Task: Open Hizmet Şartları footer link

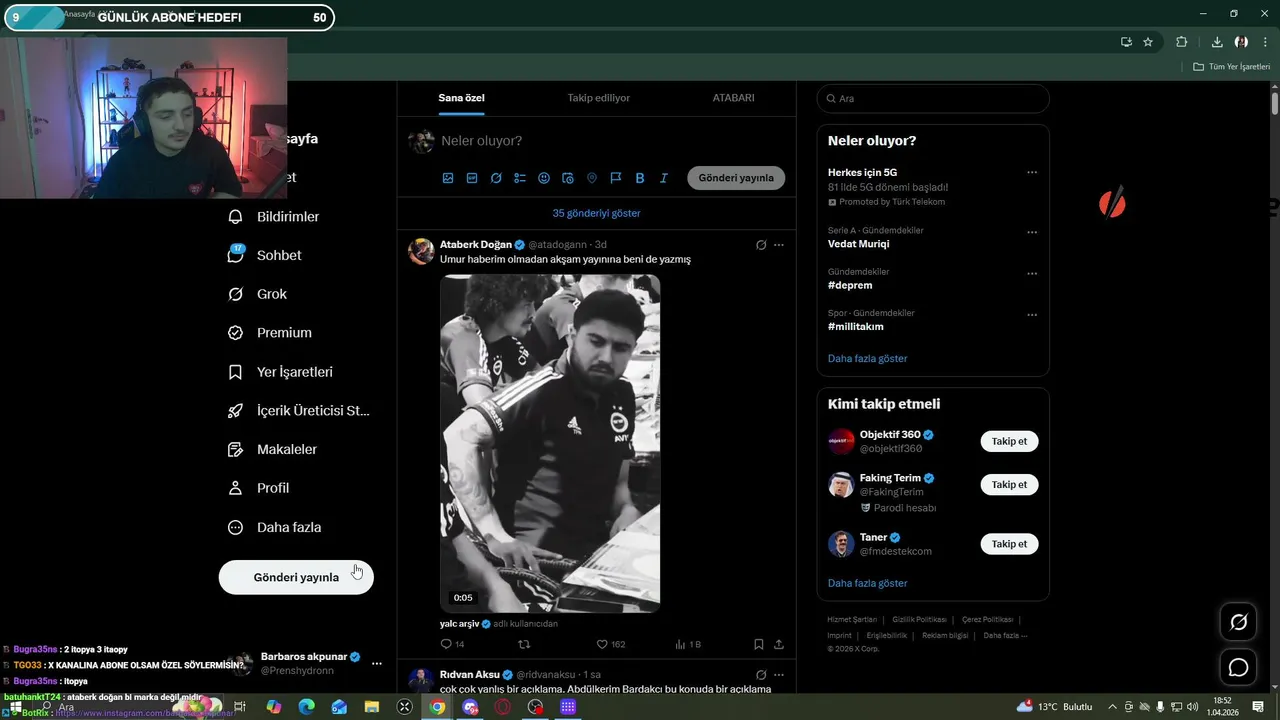Action: click(x=852, y=620)
